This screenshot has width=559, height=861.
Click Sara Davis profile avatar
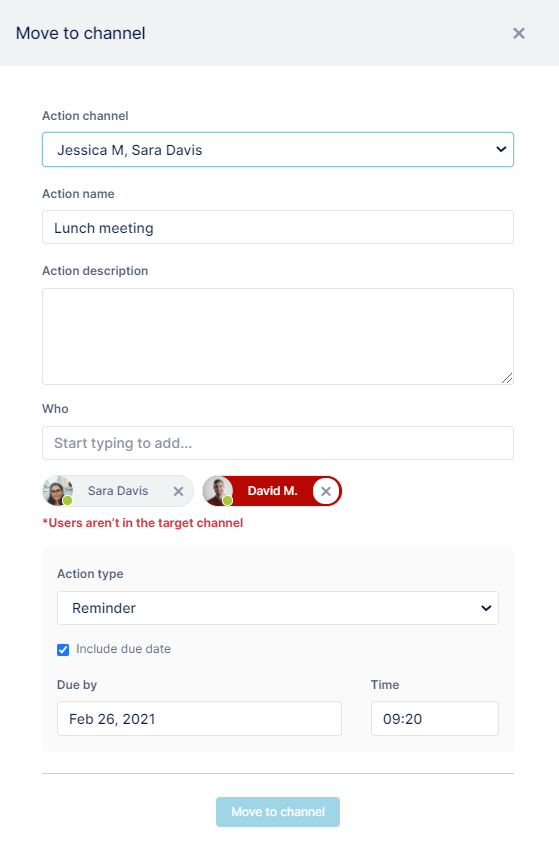point(58,491)
